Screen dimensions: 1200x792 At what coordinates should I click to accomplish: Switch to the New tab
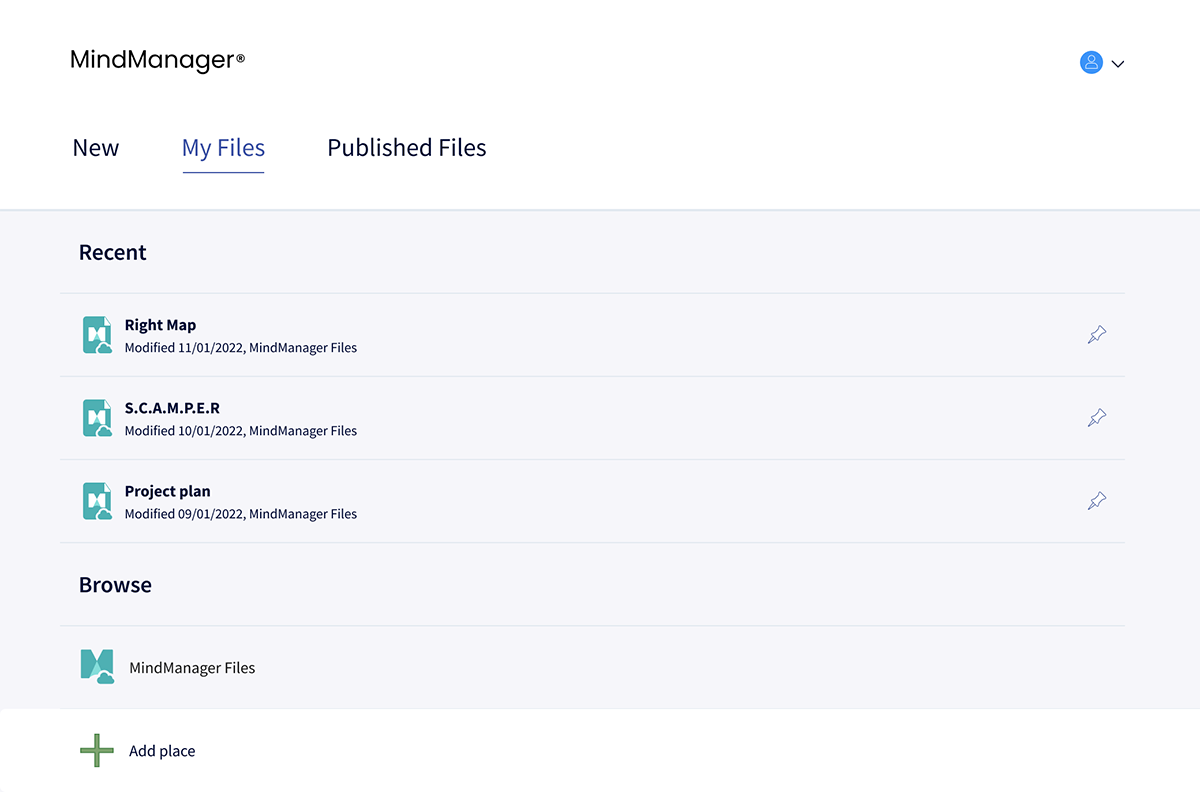click(x=96, y=148)
